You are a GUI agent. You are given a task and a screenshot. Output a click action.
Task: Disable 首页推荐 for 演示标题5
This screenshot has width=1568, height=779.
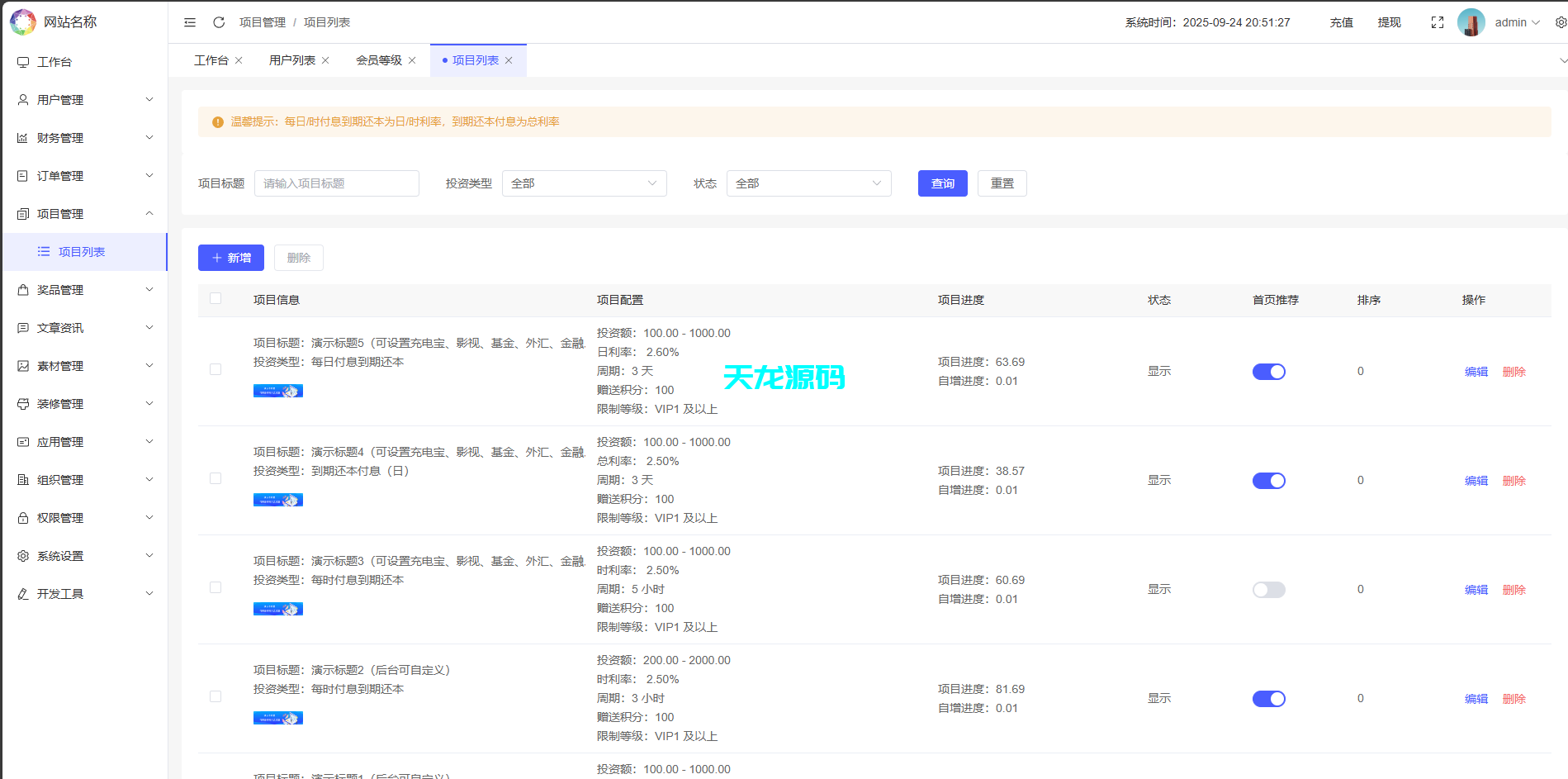(1269, 371)
